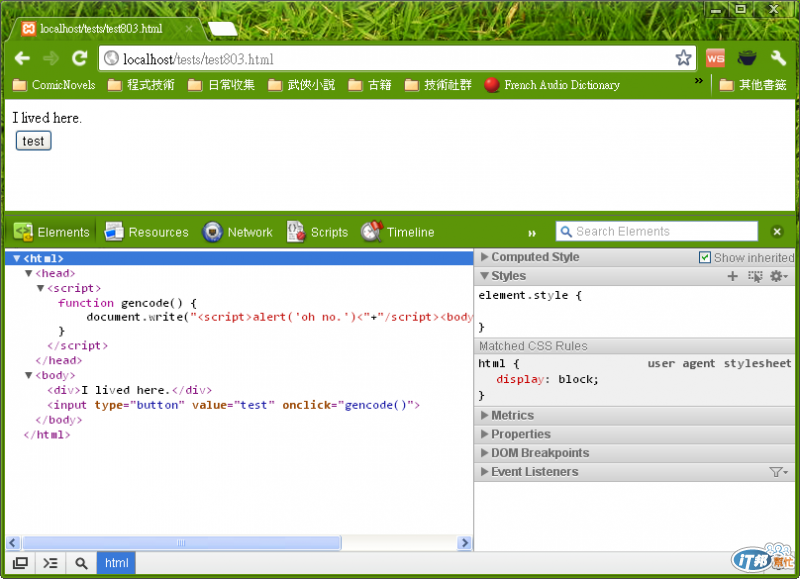Select the document.write code line
The image size is (800, 579).
(280, 317)
